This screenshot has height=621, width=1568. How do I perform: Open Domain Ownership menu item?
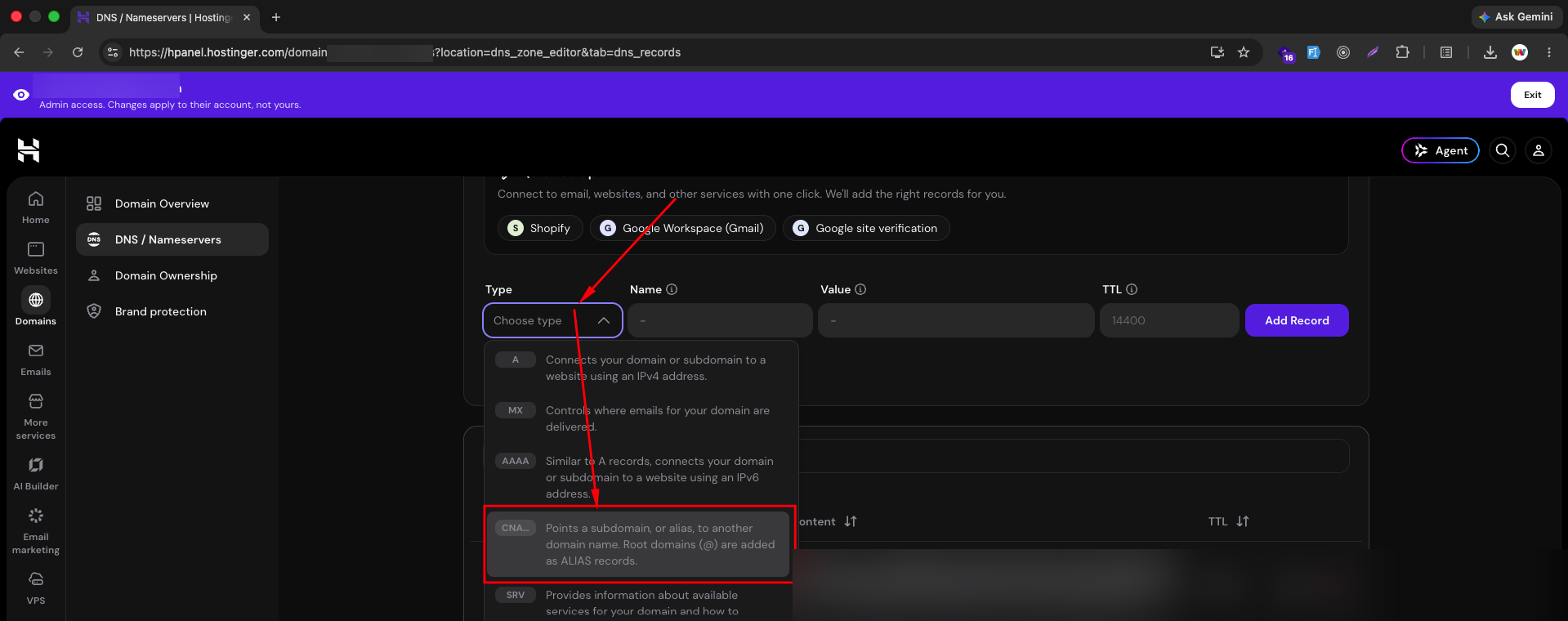point(172,275)
